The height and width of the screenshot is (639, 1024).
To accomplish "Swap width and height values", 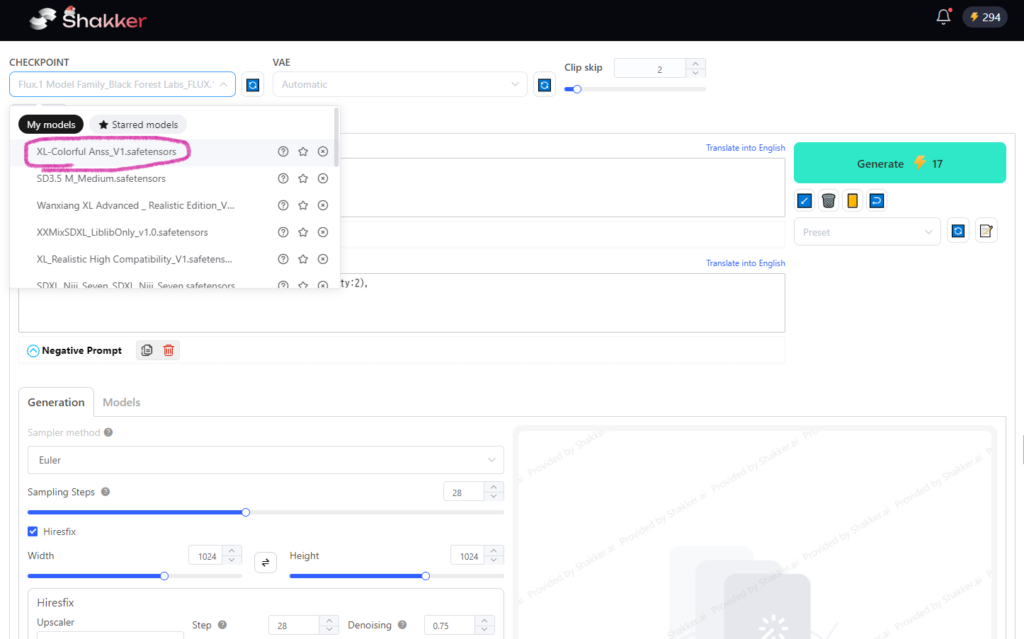I will [x=266, y=562].
